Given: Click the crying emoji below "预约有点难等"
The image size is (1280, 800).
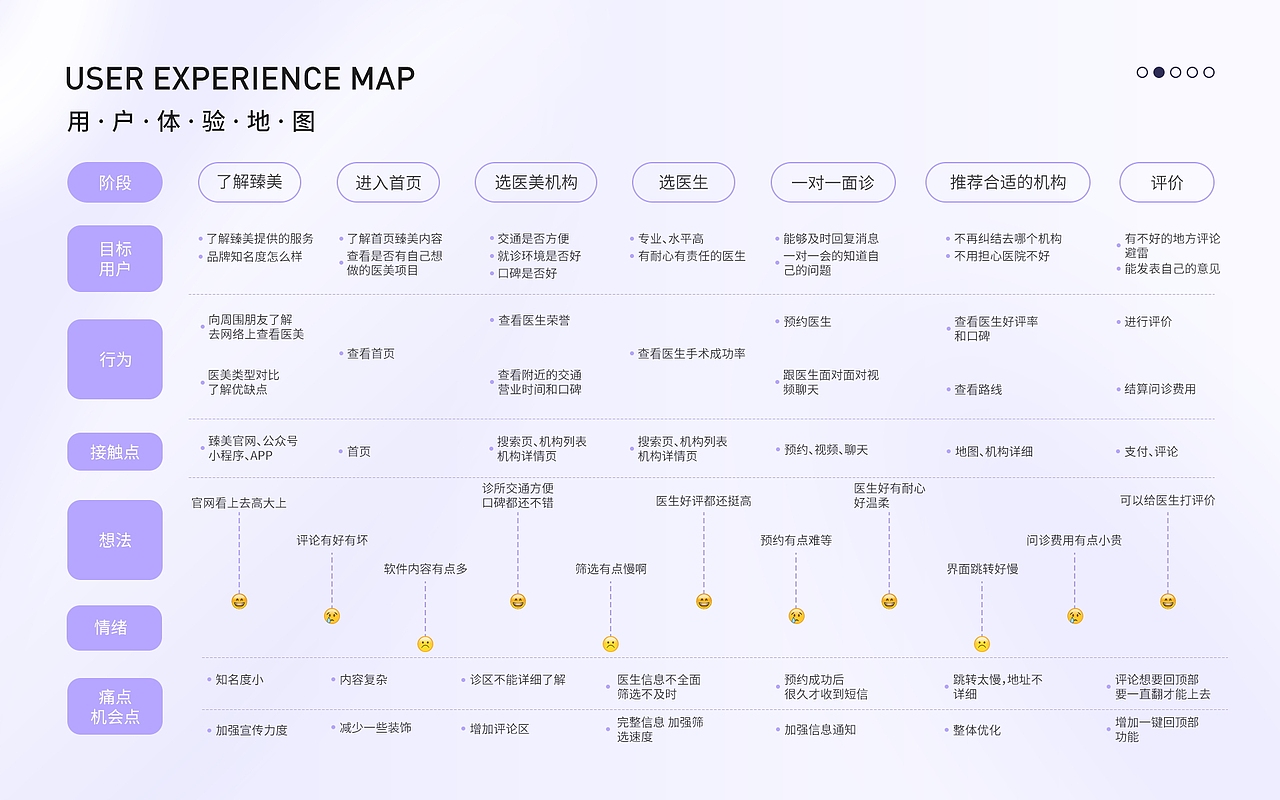Looking at the screenshot, I should (x=796, y=617).
